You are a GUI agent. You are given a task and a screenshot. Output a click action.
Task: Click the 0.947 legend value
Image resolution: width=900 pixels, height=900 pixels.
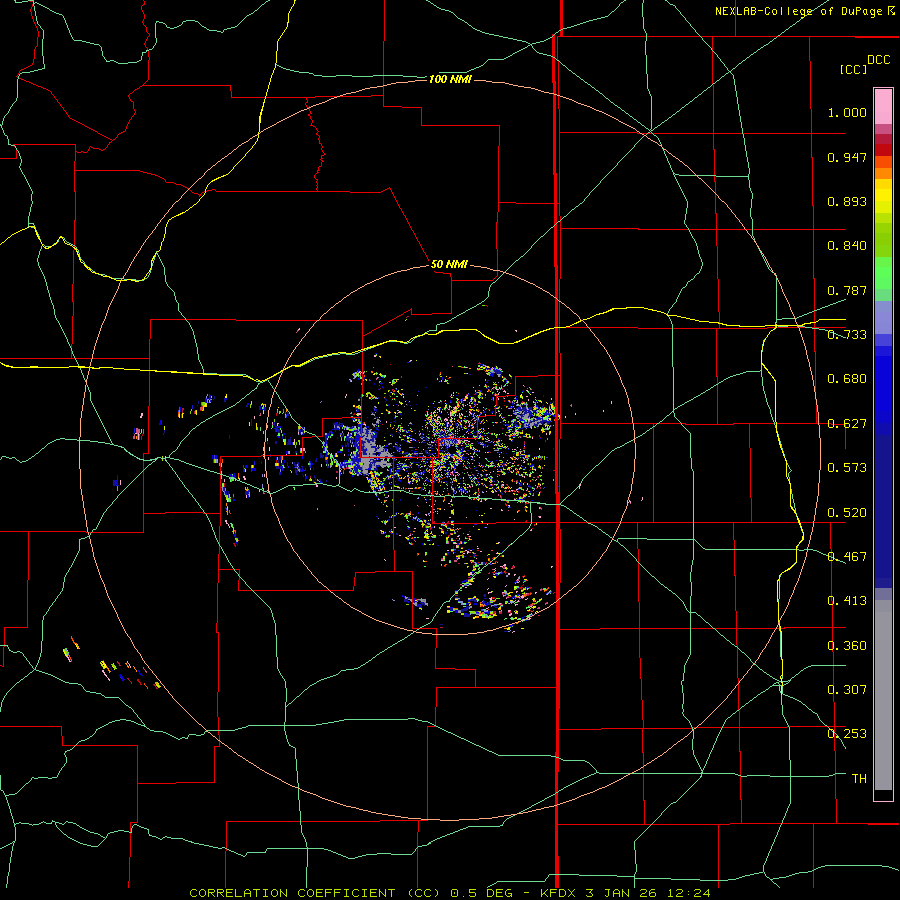point(847,157)
